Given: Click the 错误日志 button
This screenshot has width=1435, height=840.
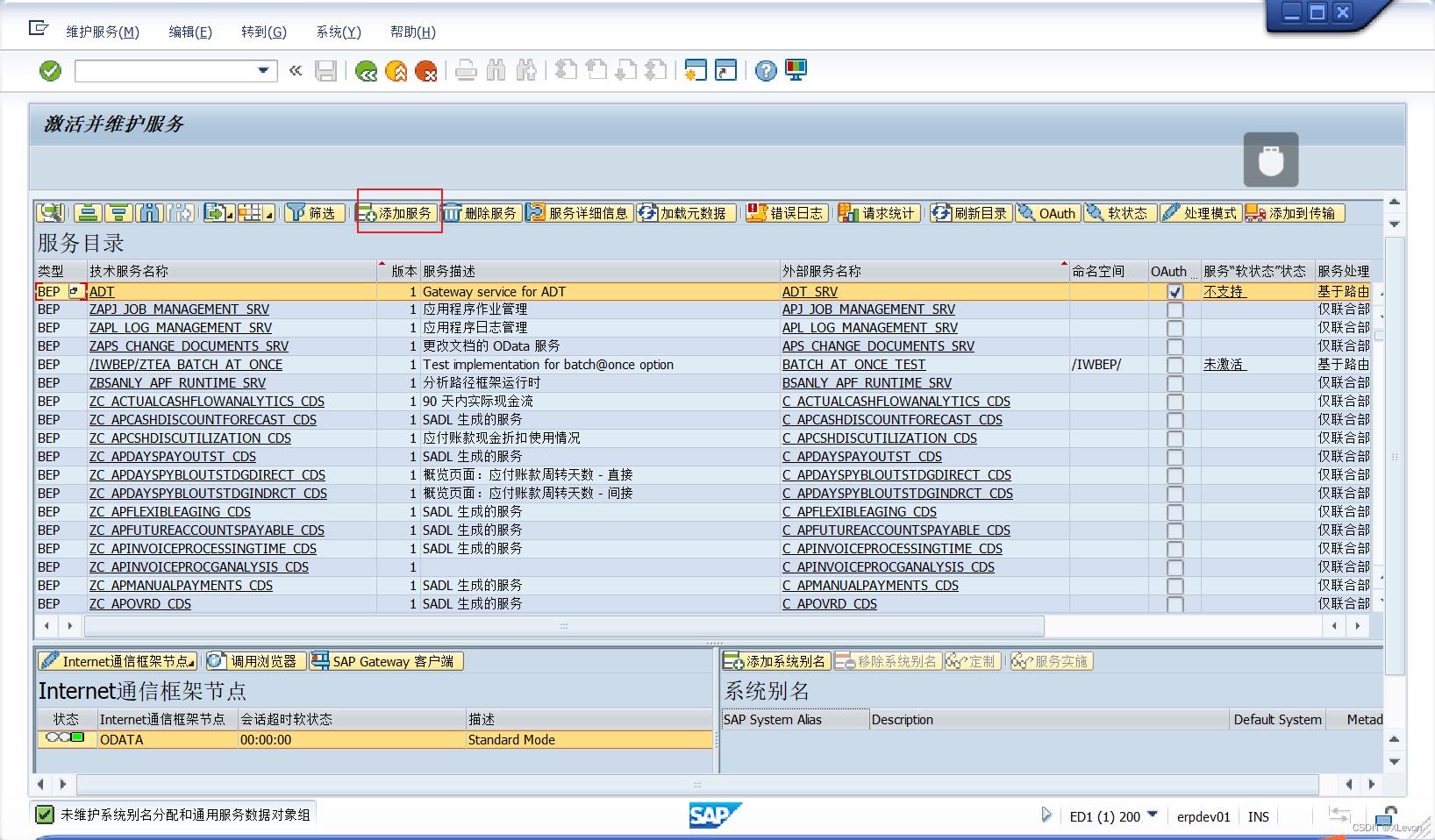Looking at the screenshot, I should pyautogui.click(x=786, y=212).
